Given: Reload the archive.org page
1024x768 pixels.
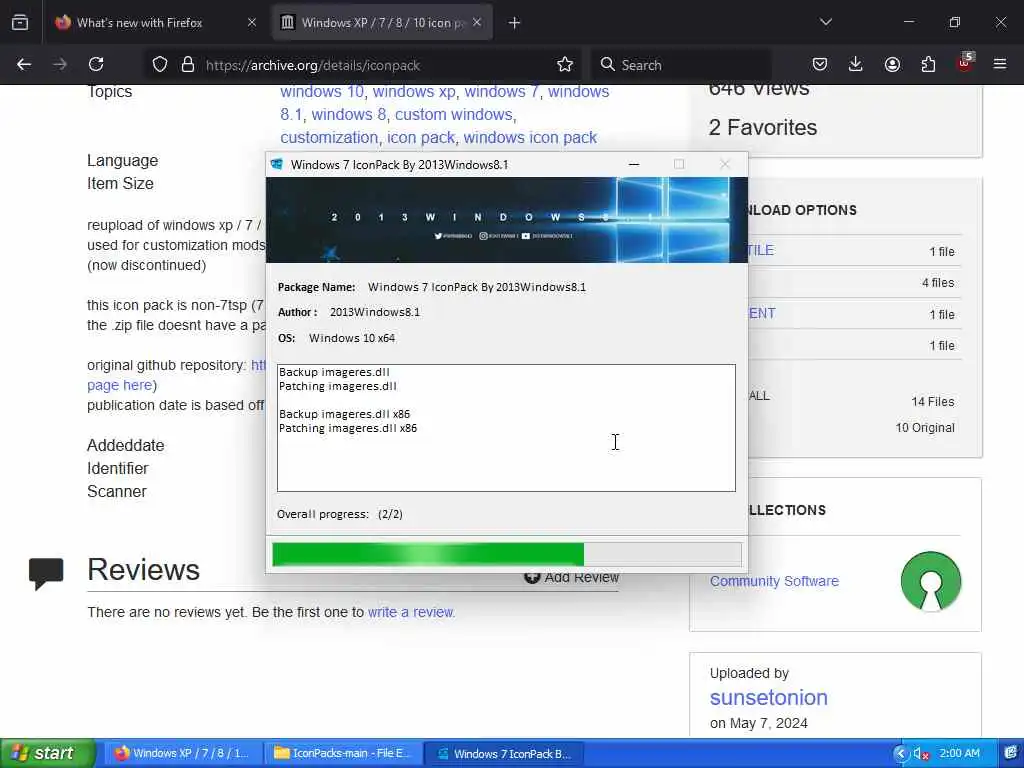Looking at the screenshot, I should coord(96,64).
